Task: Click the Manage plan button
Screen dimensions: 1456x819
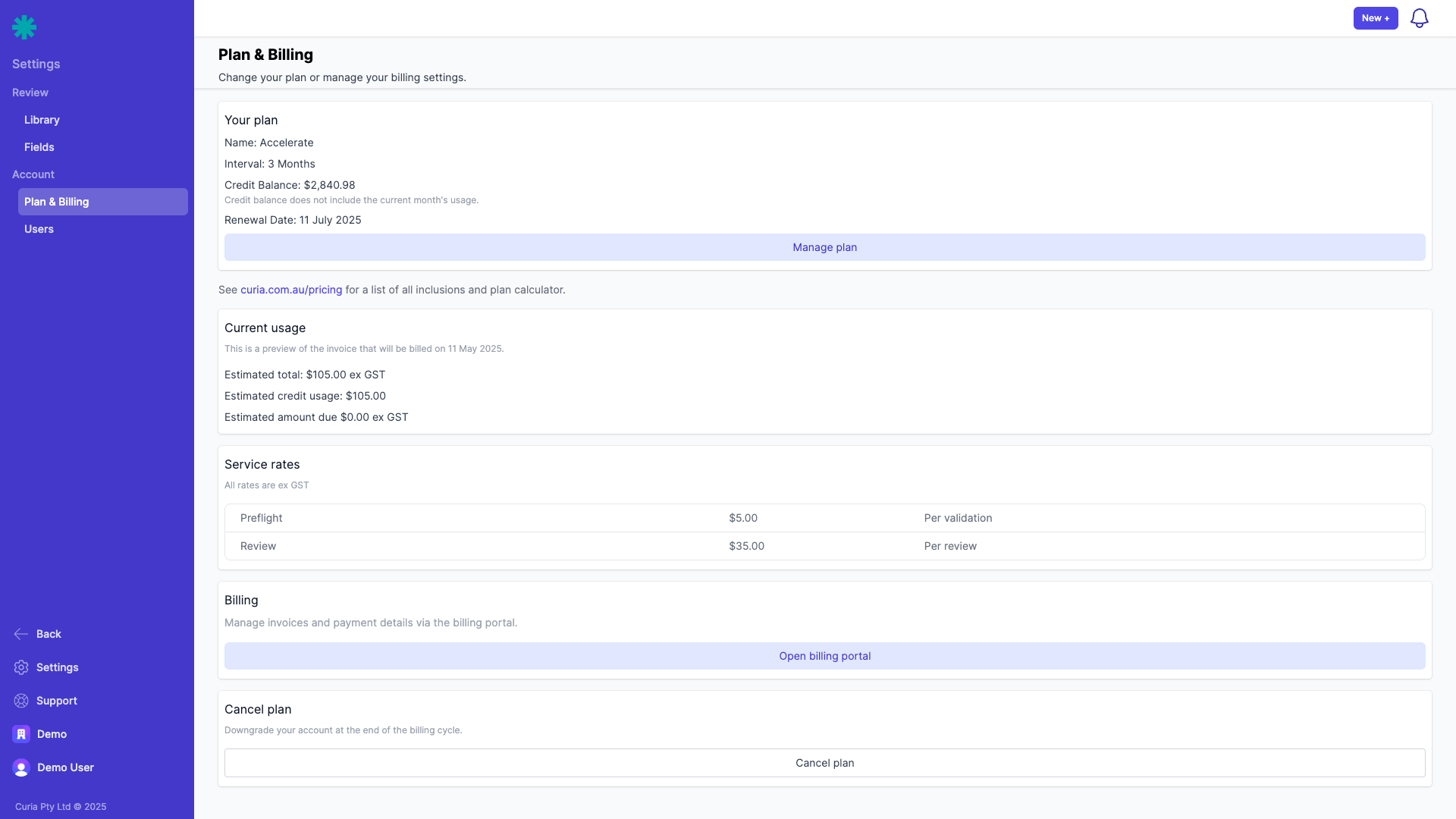Action: [824, 247]
